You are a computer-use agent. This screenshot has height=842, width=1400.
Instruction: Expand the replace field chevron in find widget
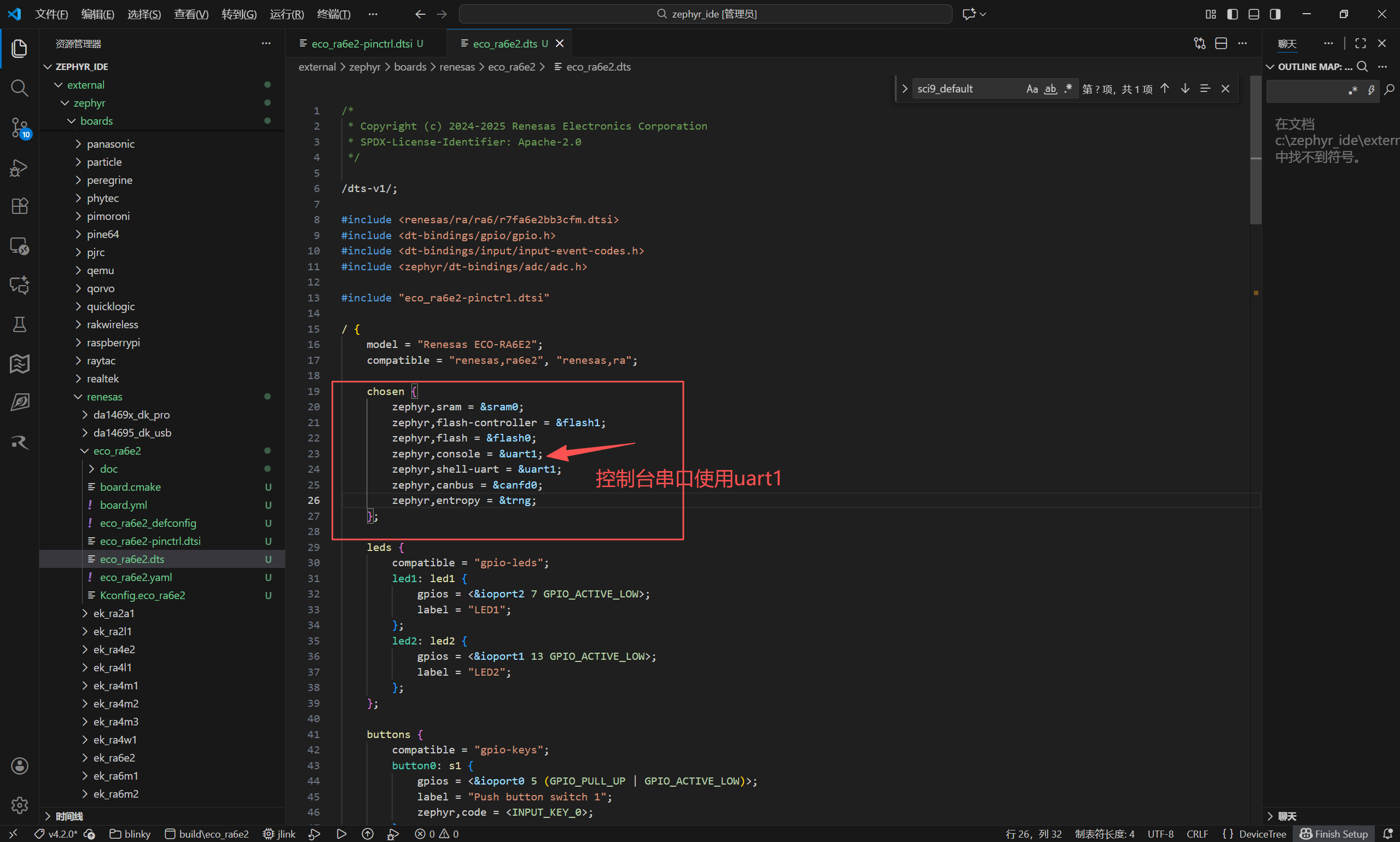905,89
